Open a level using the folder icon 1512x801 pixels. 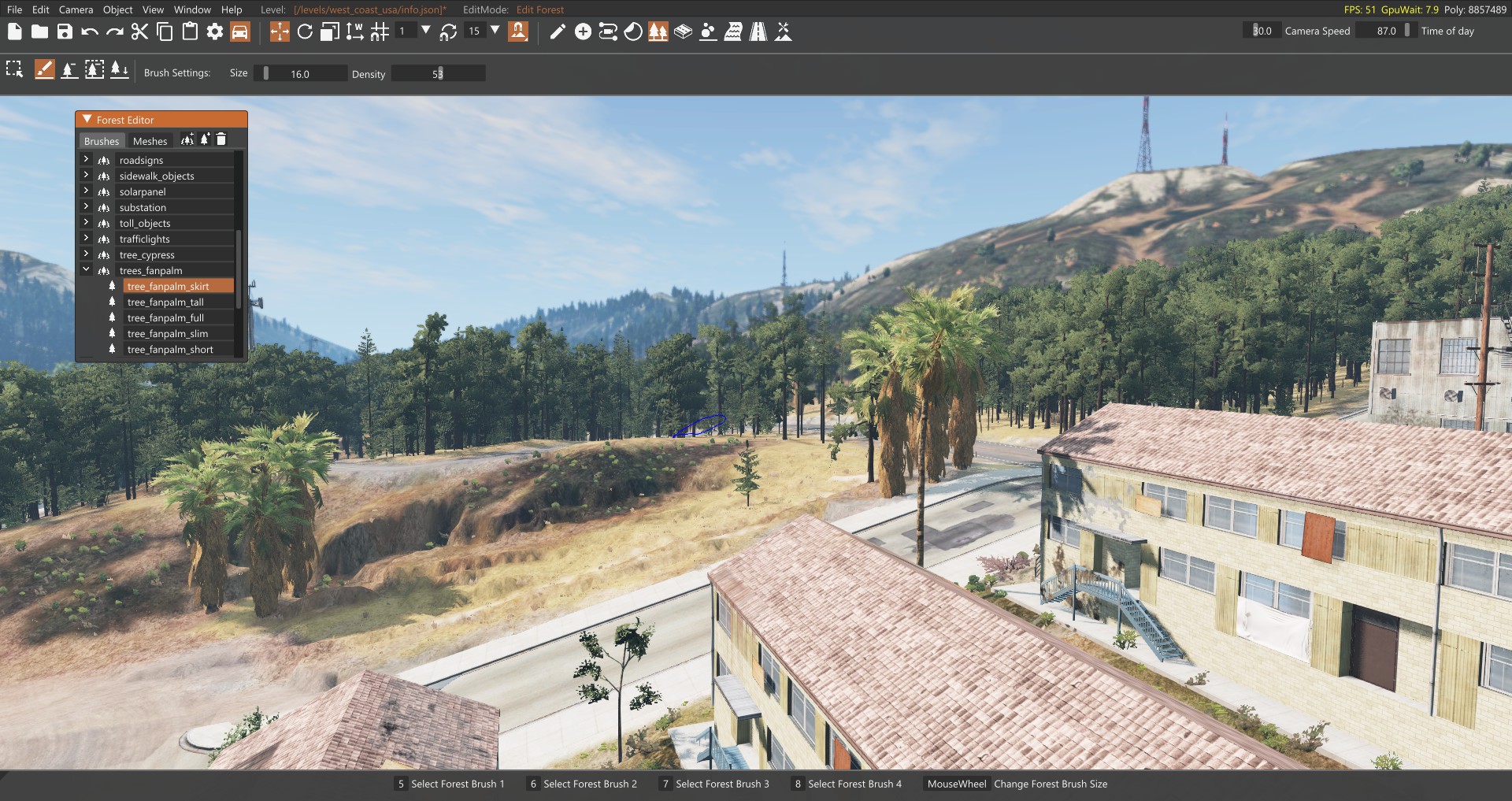[x=39, y=32]
